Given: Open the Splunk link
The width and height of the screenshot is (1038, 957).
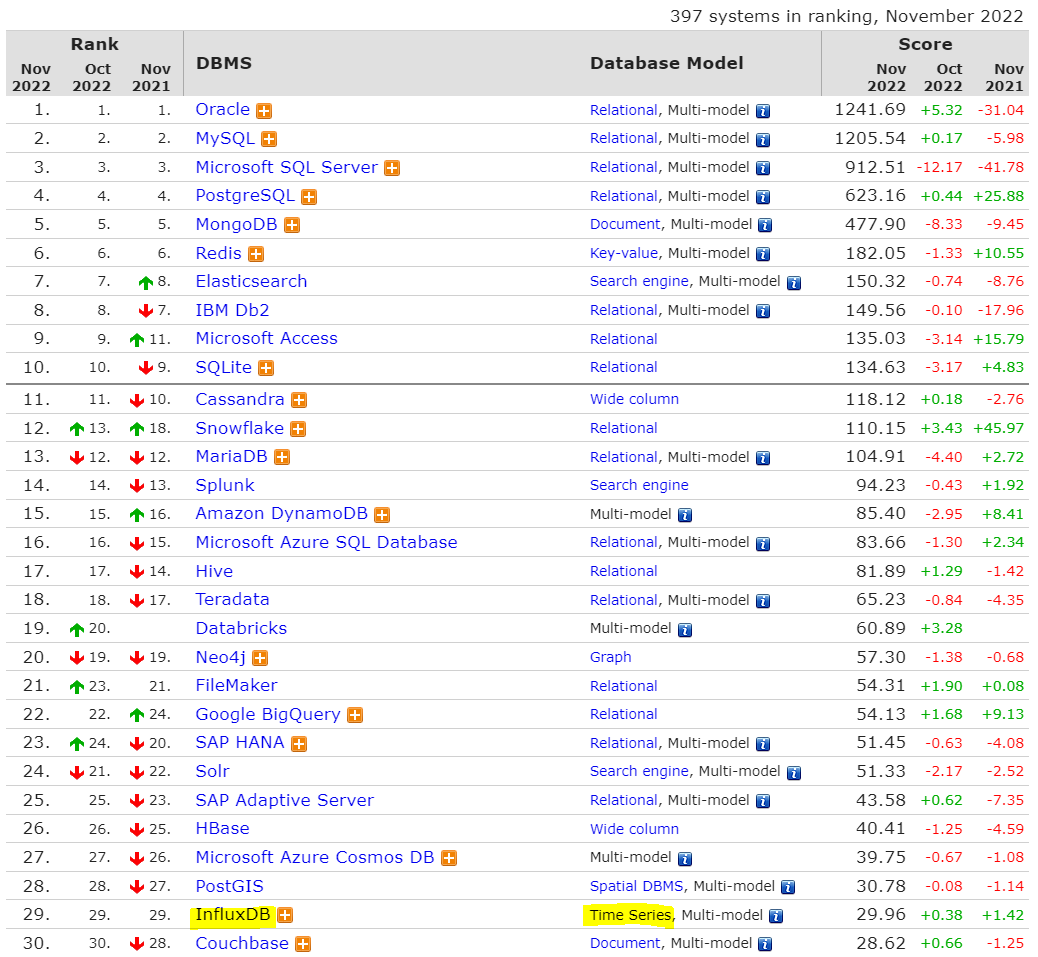Looking at the screenshot, I should point(225,485).
